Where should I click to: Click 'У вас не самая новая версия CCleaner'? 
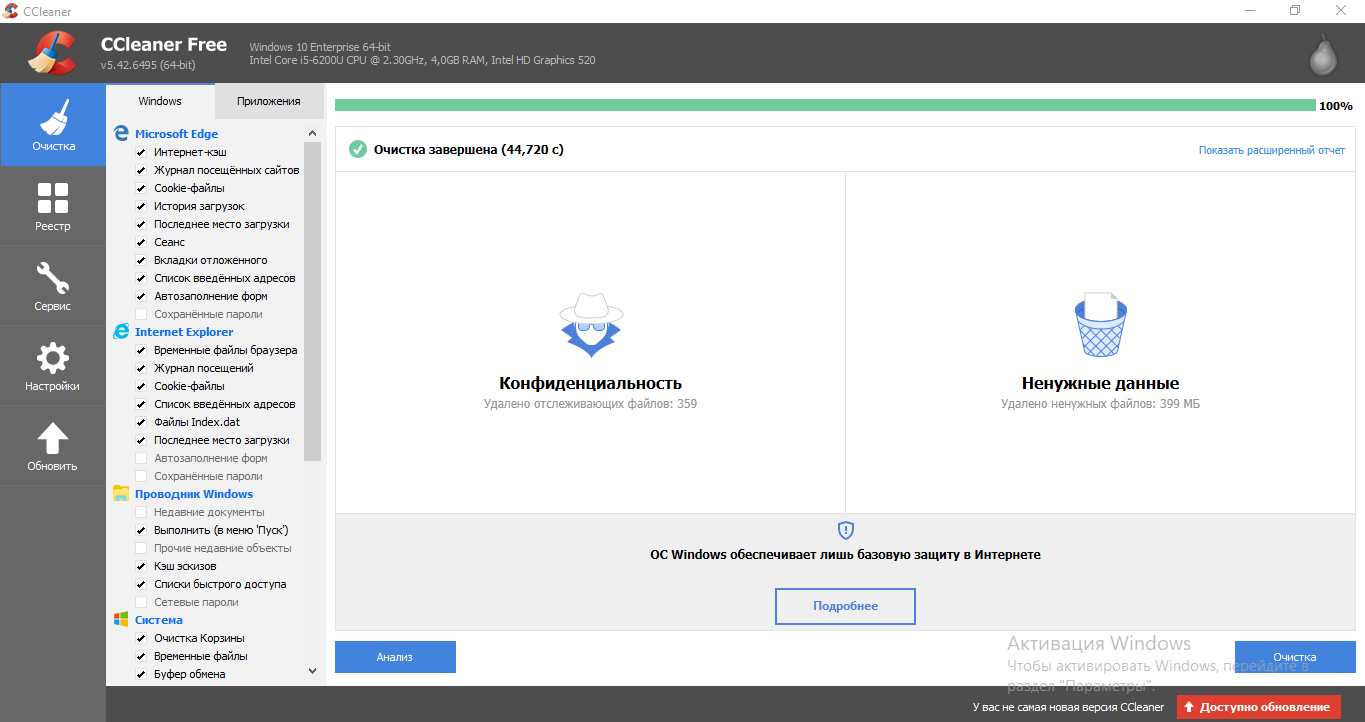(1068, 707)
